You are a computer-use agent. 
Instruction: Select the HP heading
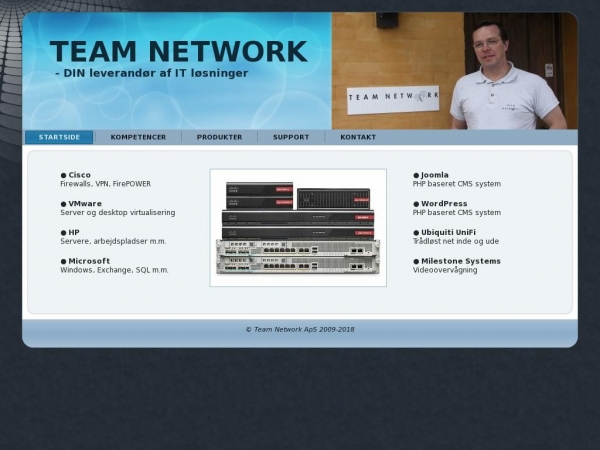click(x=74, y=232)
